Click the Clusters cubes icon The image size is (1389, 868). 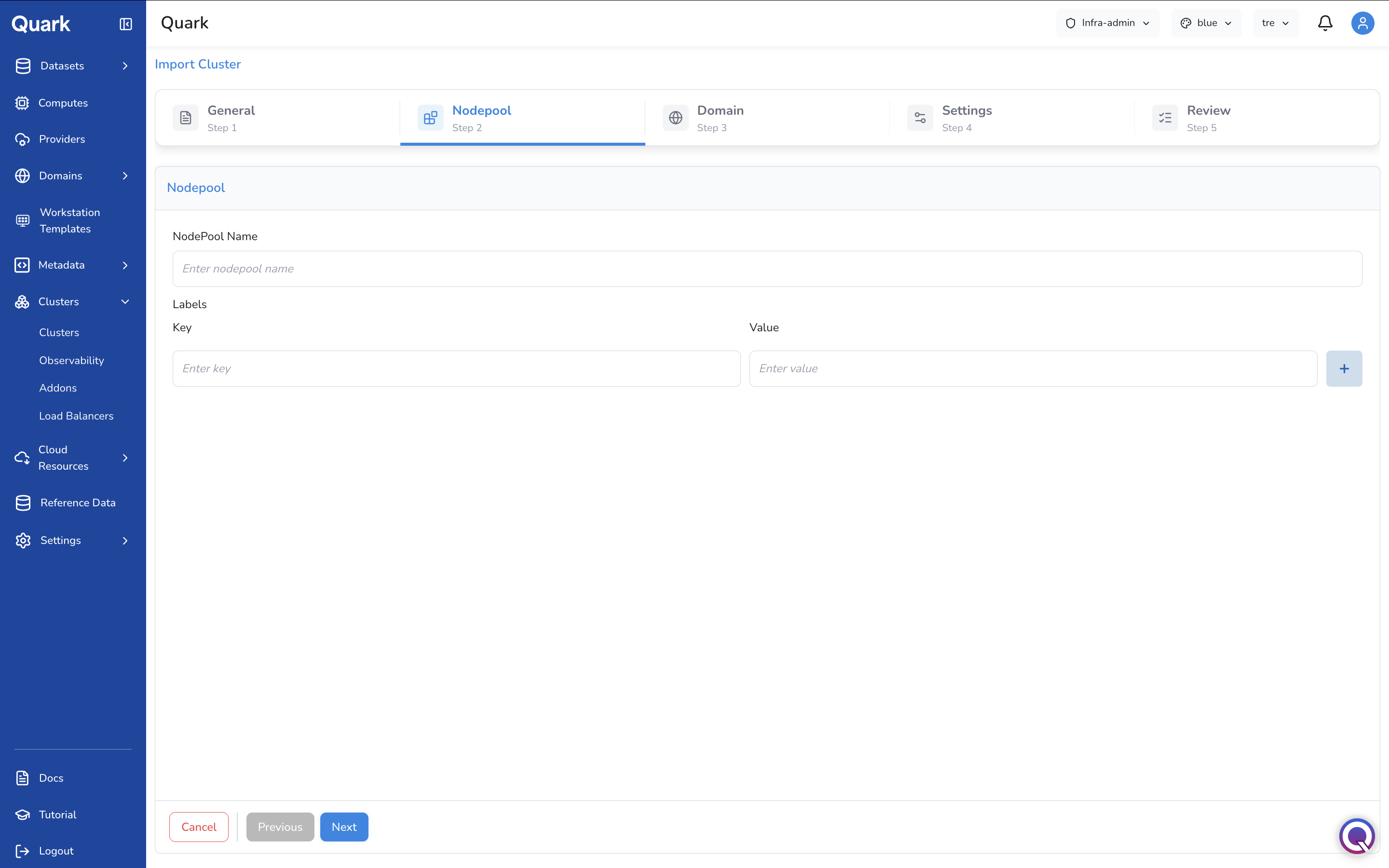click(x=22, y=302)
